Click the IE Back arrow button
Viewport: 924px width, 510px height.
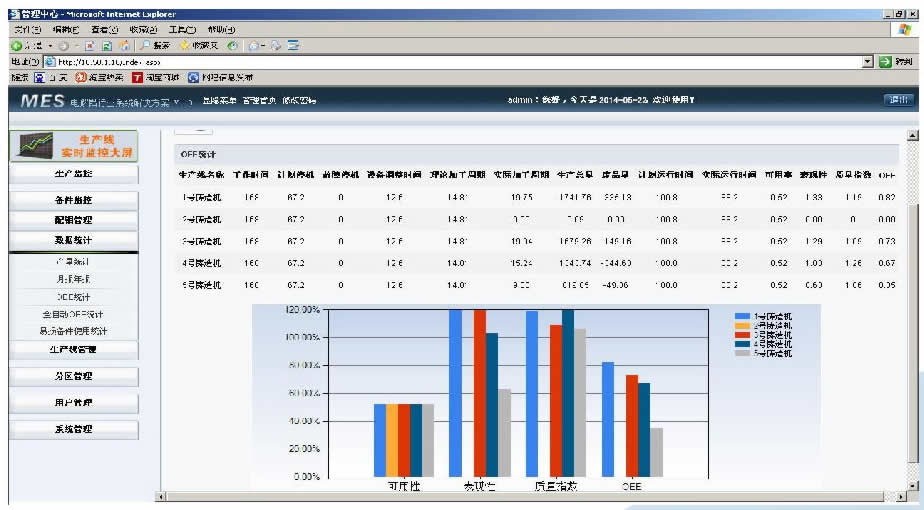(17, 46)
